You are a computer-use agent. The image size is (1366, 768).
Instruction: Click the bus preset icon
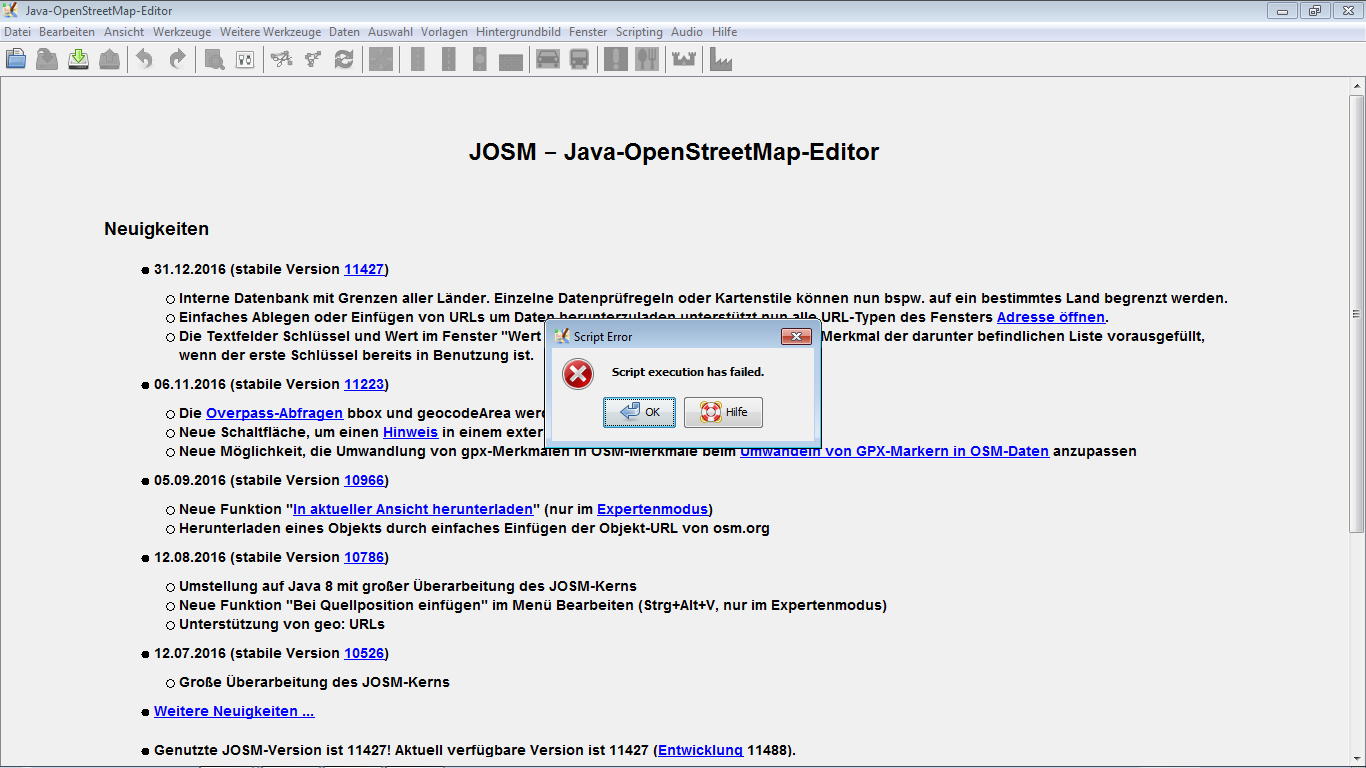tap(579, 60)
